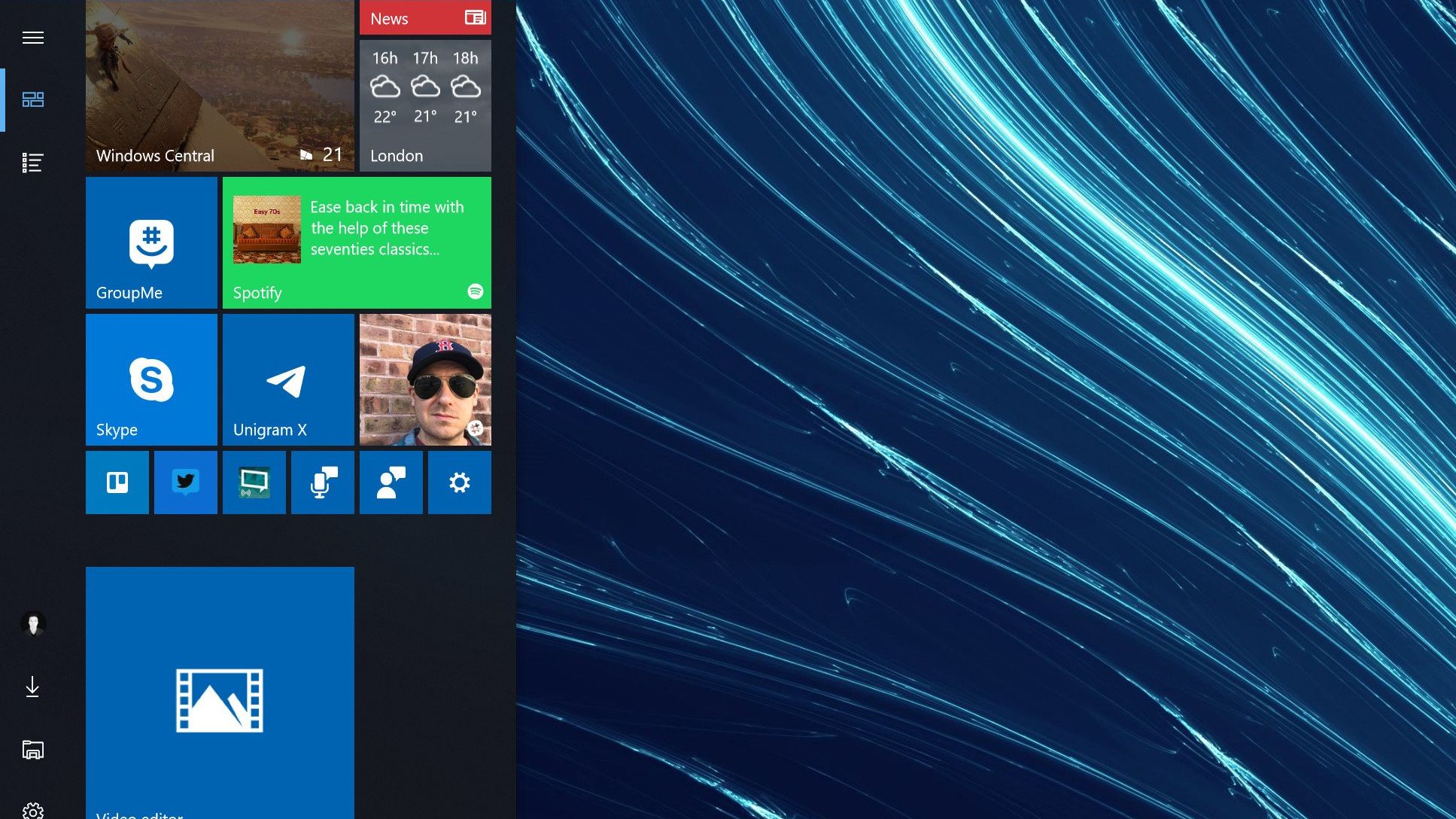This screenshot has height=819, width=1456.
Task: Open the Windows Central live tile
Action: click(x=220, y=86)
